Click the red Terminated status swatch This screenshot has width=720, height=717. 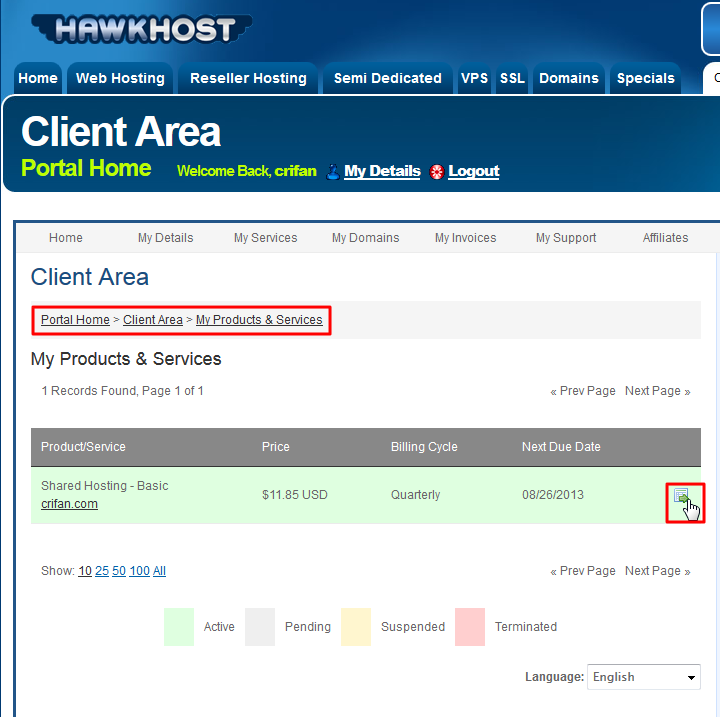point(470,627)
